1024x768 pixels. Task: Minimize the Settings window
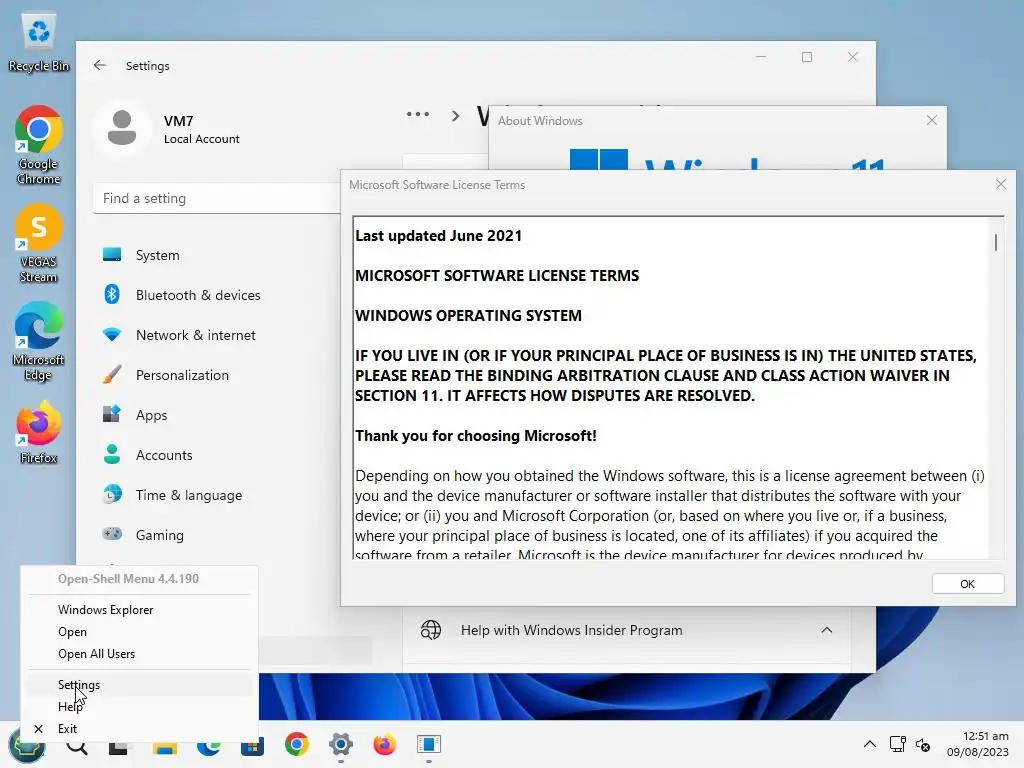pyautogui.click(x=761, y=57)
